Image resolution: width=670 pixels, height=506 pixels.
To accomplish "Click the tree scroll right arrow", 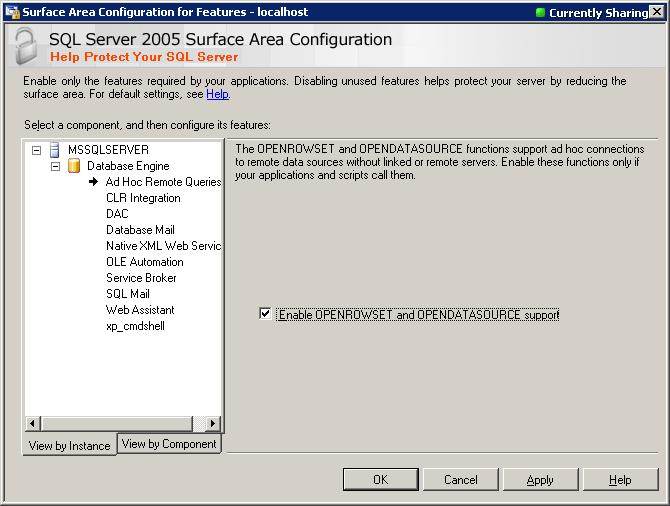I will 213,424.
